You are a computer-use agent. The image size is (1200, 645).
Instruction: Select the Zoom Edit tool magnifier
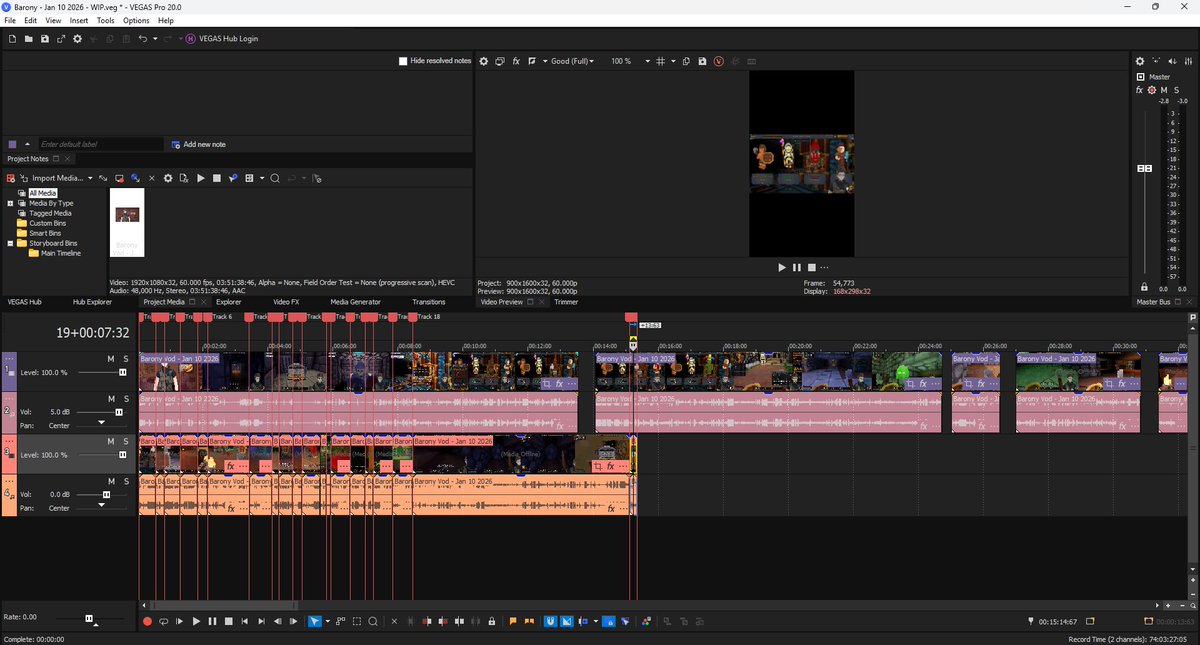coord(373,621)
